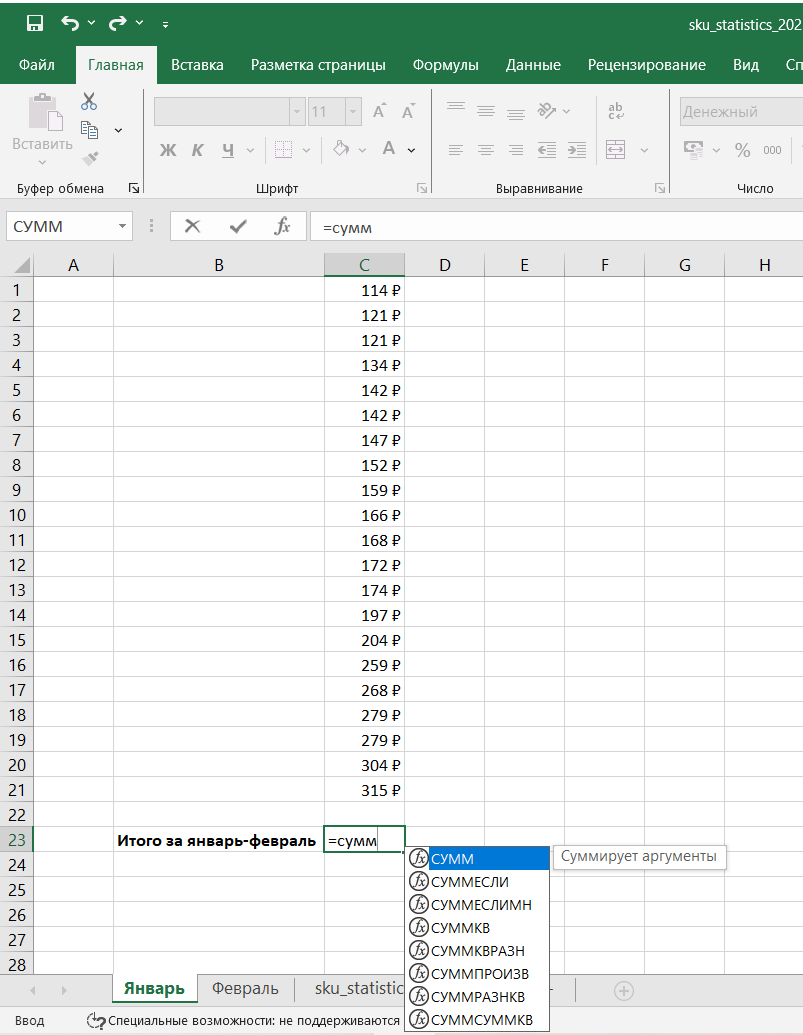Open the Name Box dropdown
This screenshot has width=803, height=1035.
123,226
